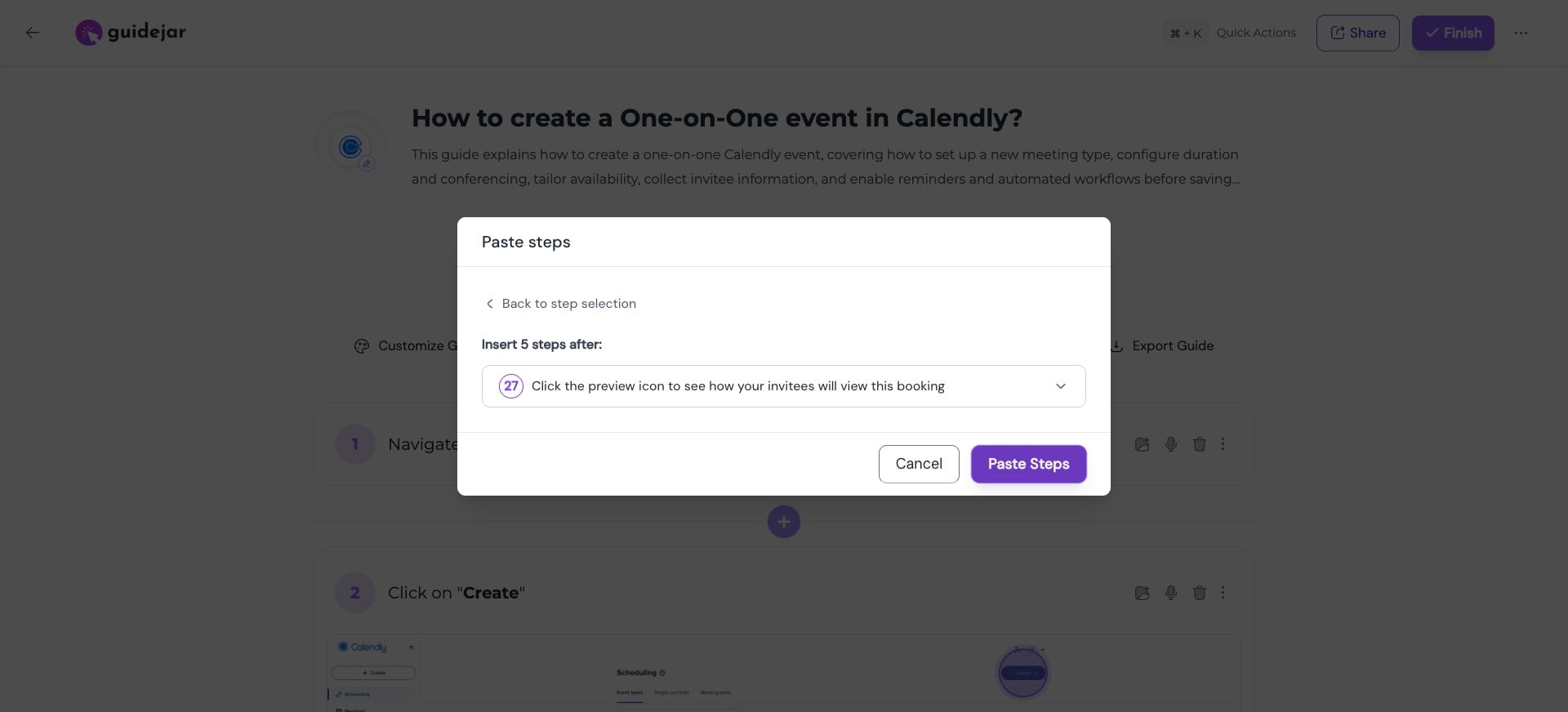Open the three-dot menu on step 2

(1223, 593)
